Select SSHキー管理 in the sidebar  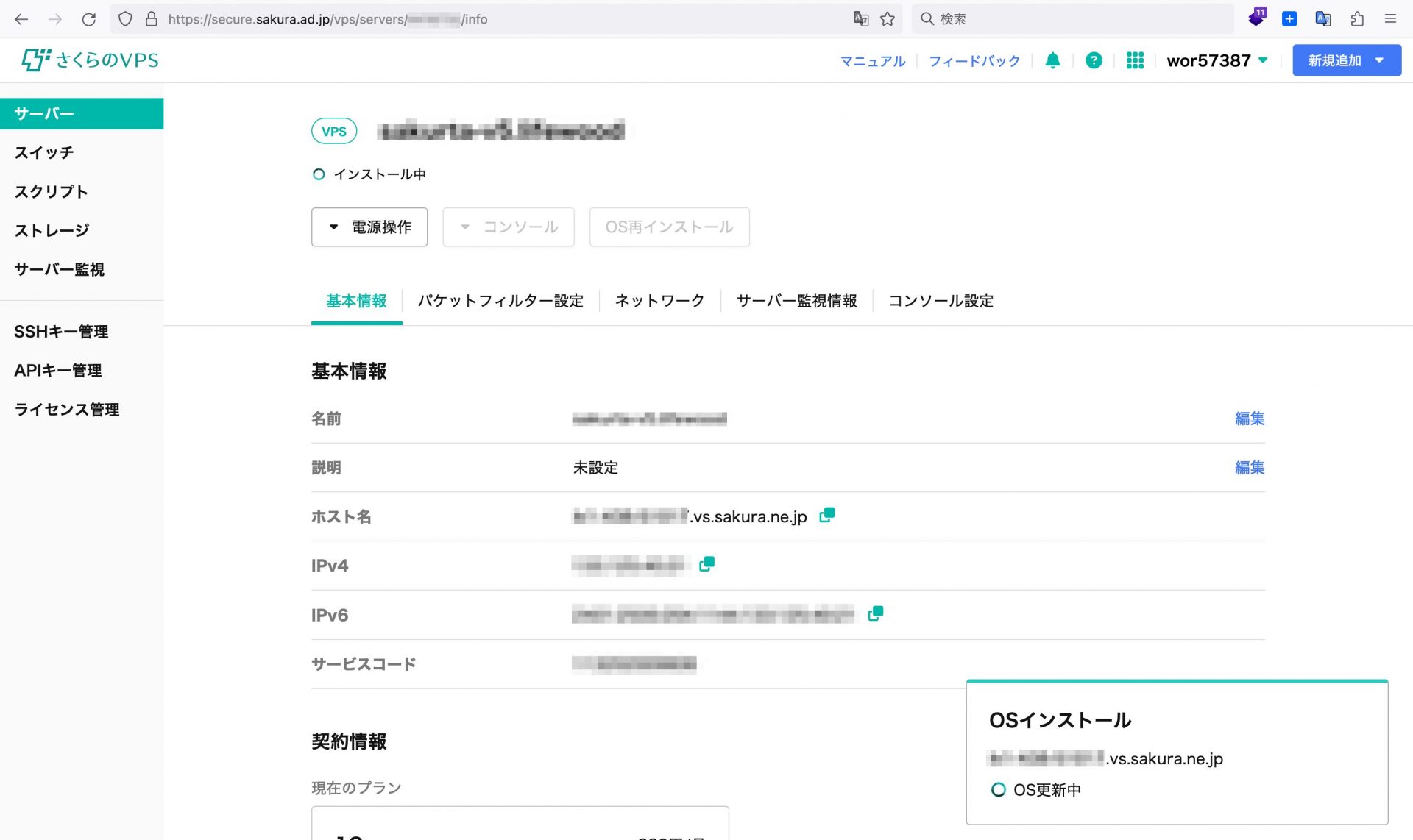tap(61, 332)
